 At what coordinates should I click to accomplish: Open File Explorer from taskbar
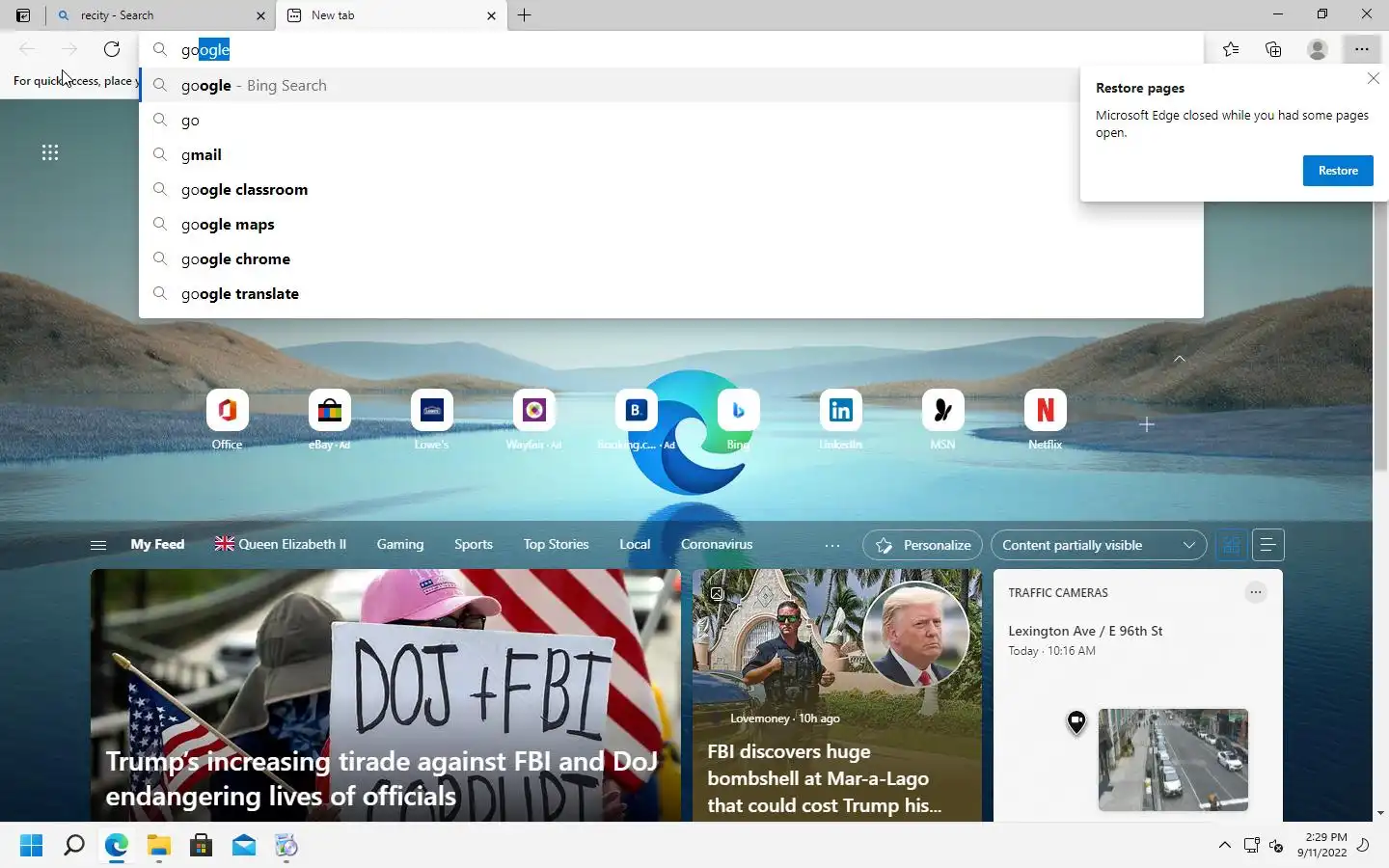coord(158,846)
